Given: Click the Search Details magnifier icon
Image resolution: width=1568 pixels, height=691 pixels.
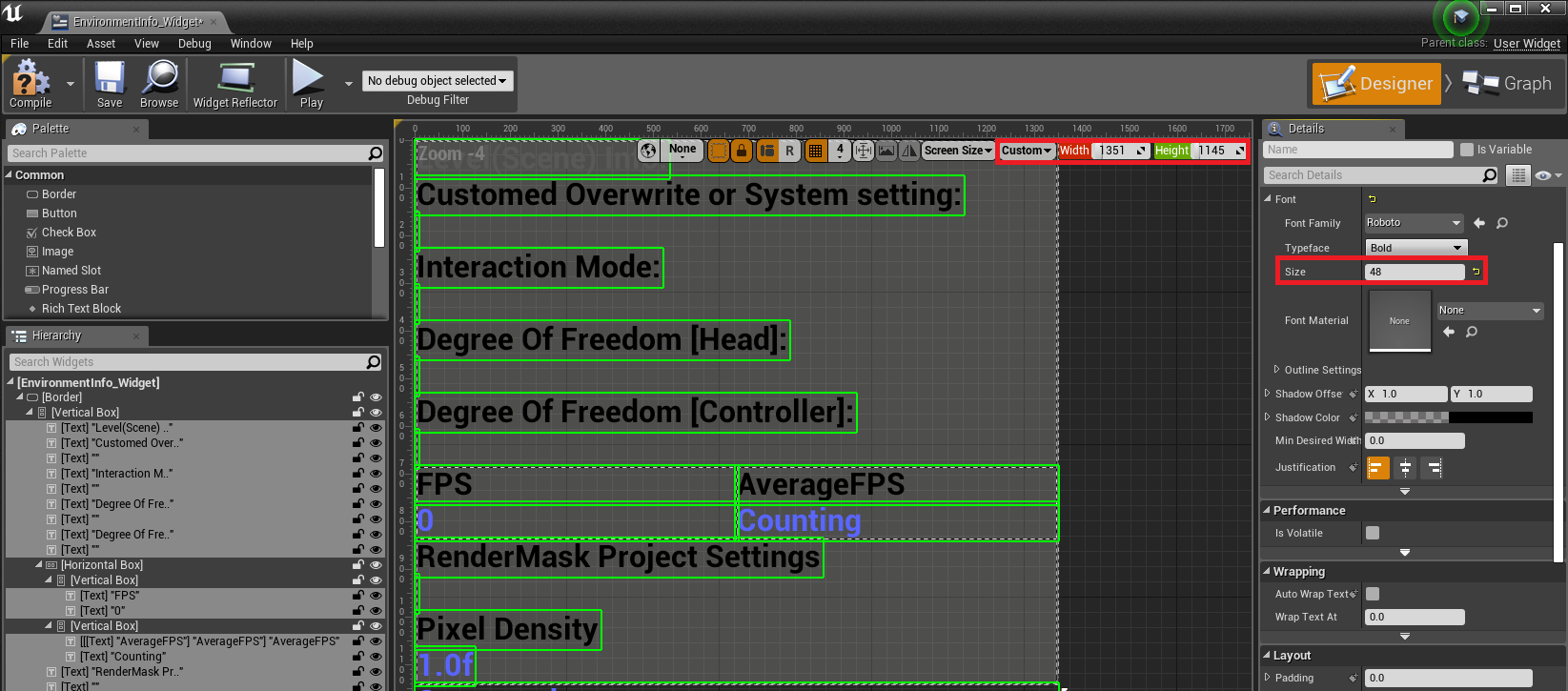Looking at the screenshot, I should pyautogui.click(x=1490, y=175).
